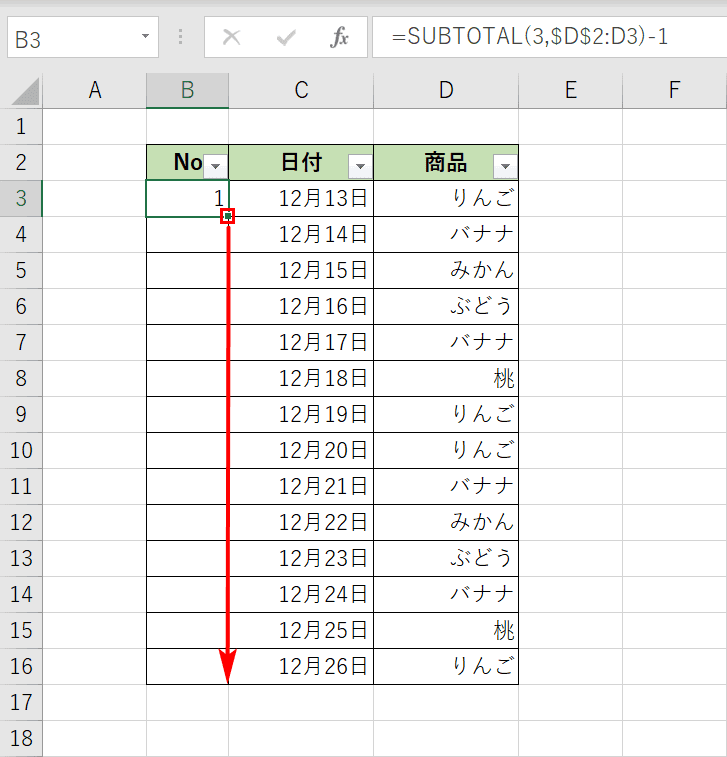Click the 12月13日 date cell

coord(301,198)
